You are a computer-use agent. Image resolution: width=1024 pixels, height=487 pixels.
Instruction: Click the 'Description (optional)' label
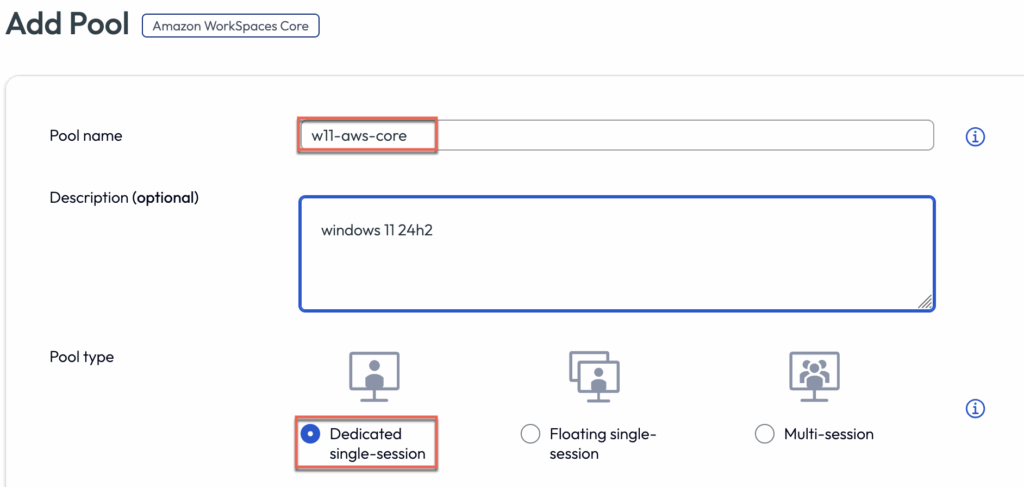click(x=124, y=198)
